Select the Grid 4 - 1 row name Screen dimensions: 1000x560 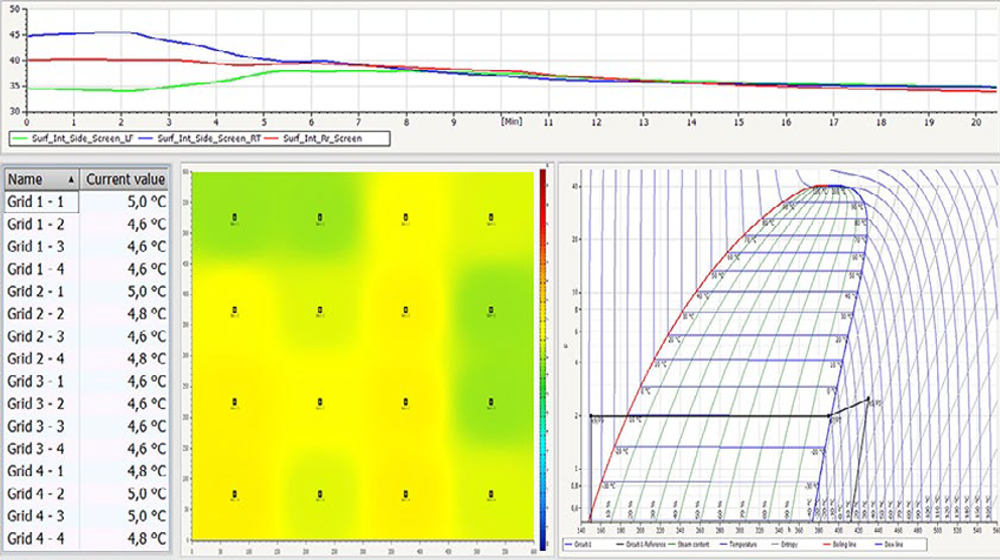click(x=36, y=471)
